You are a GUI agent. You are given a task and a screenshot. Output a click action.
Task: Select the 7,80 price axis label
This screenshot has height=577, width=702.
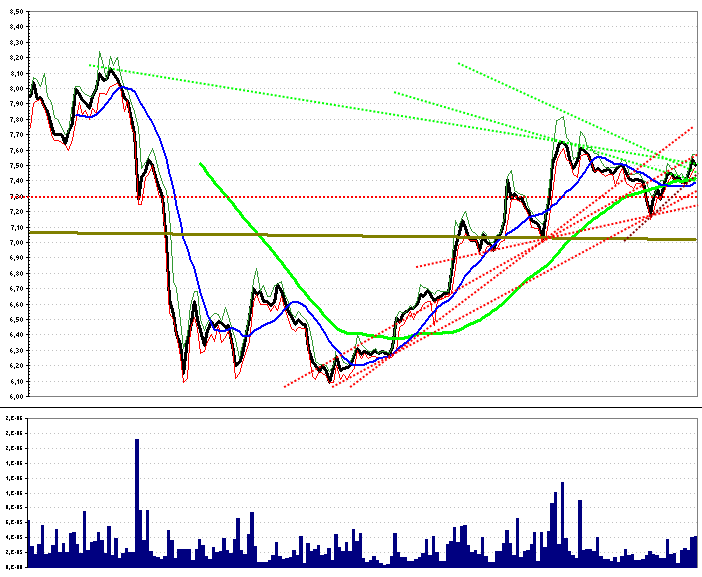pos(16,120)
